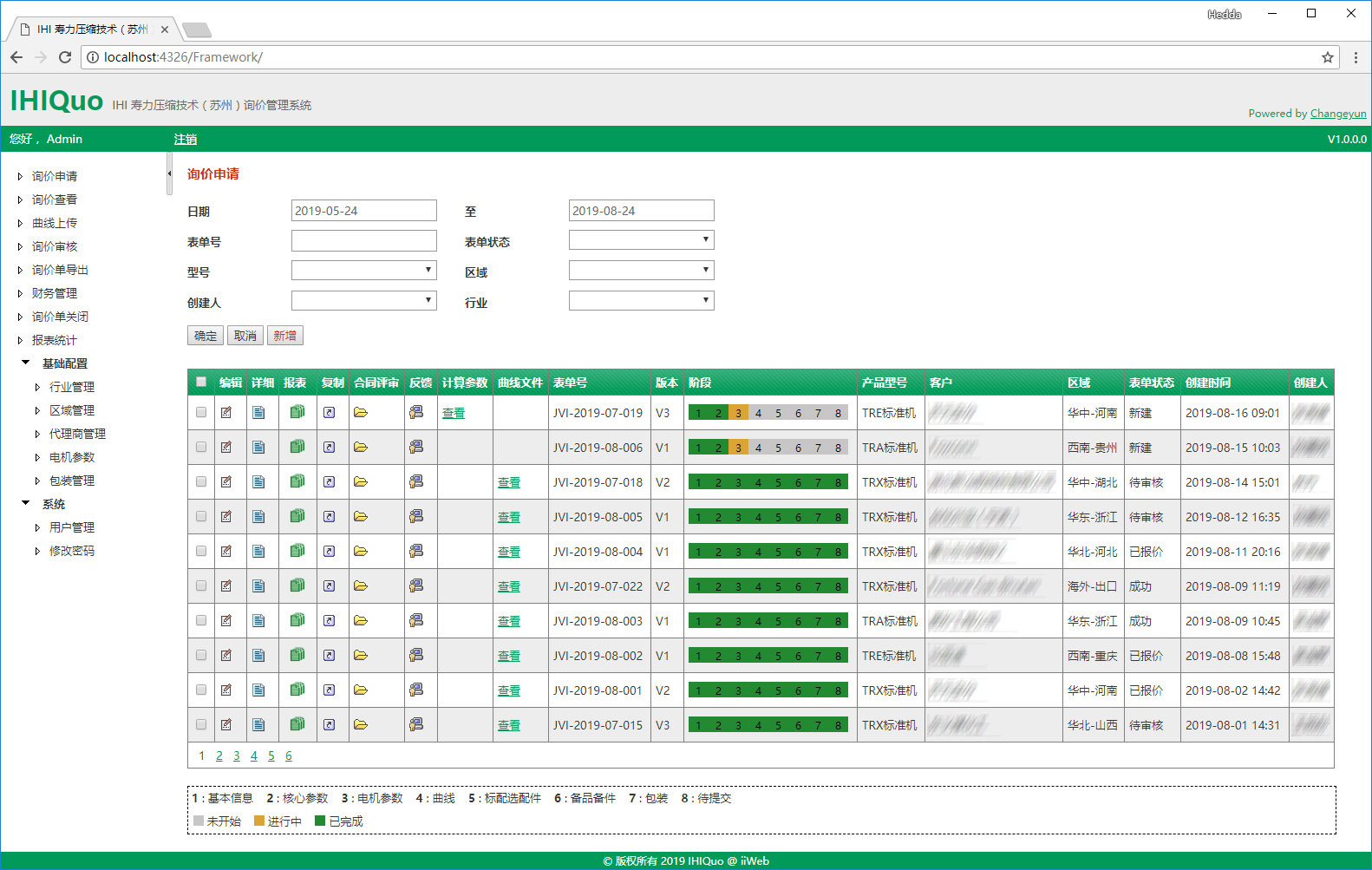Open detail icon for JVI-2019-08-006
Viewport: 1372px width, 870px height.
[x=258, y=448]
